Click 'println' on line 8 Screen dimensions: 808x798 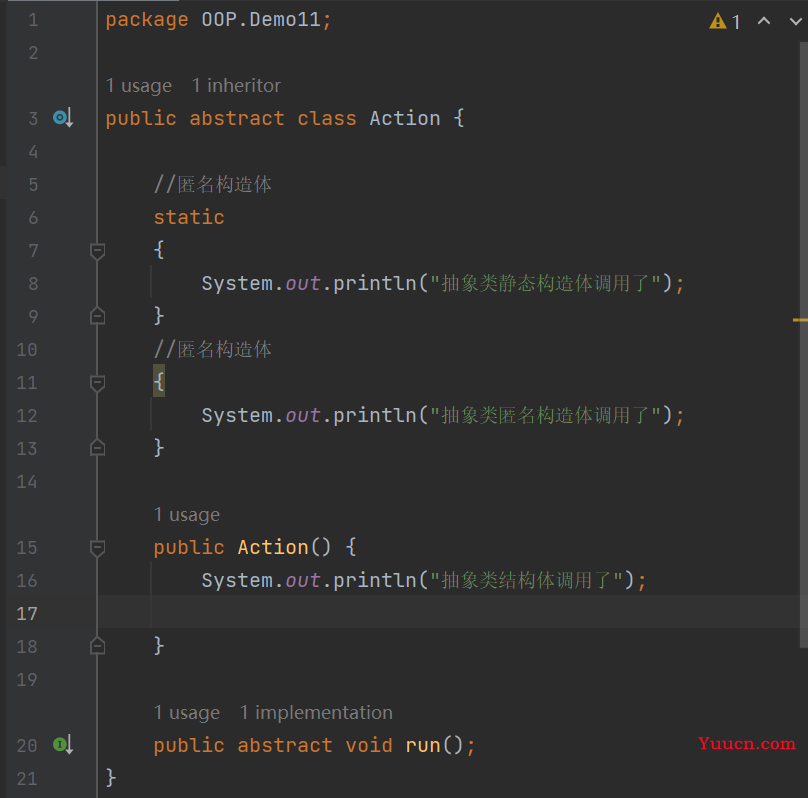[375, 283]
